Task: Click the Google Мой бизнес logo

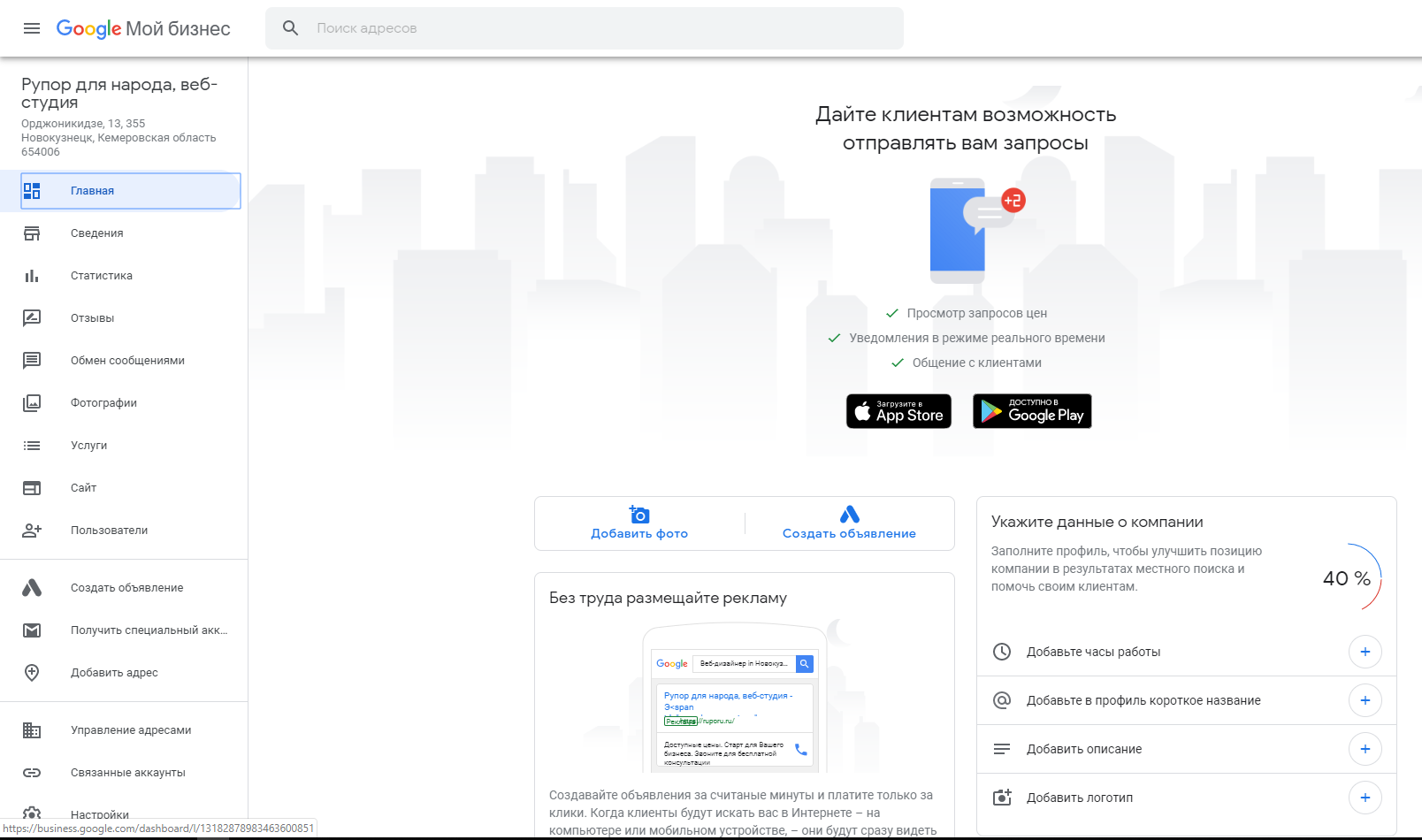Action: pos(143,28)
